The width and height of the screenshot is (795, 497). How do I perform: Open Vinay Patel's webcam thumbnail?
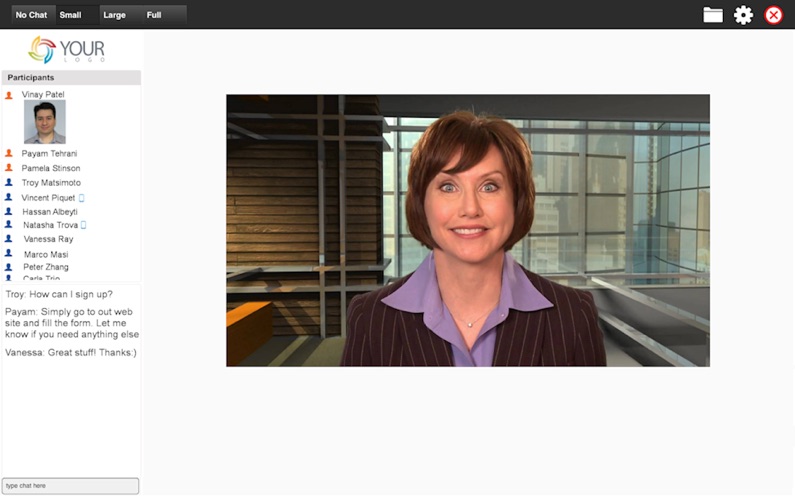click(45, 122)
